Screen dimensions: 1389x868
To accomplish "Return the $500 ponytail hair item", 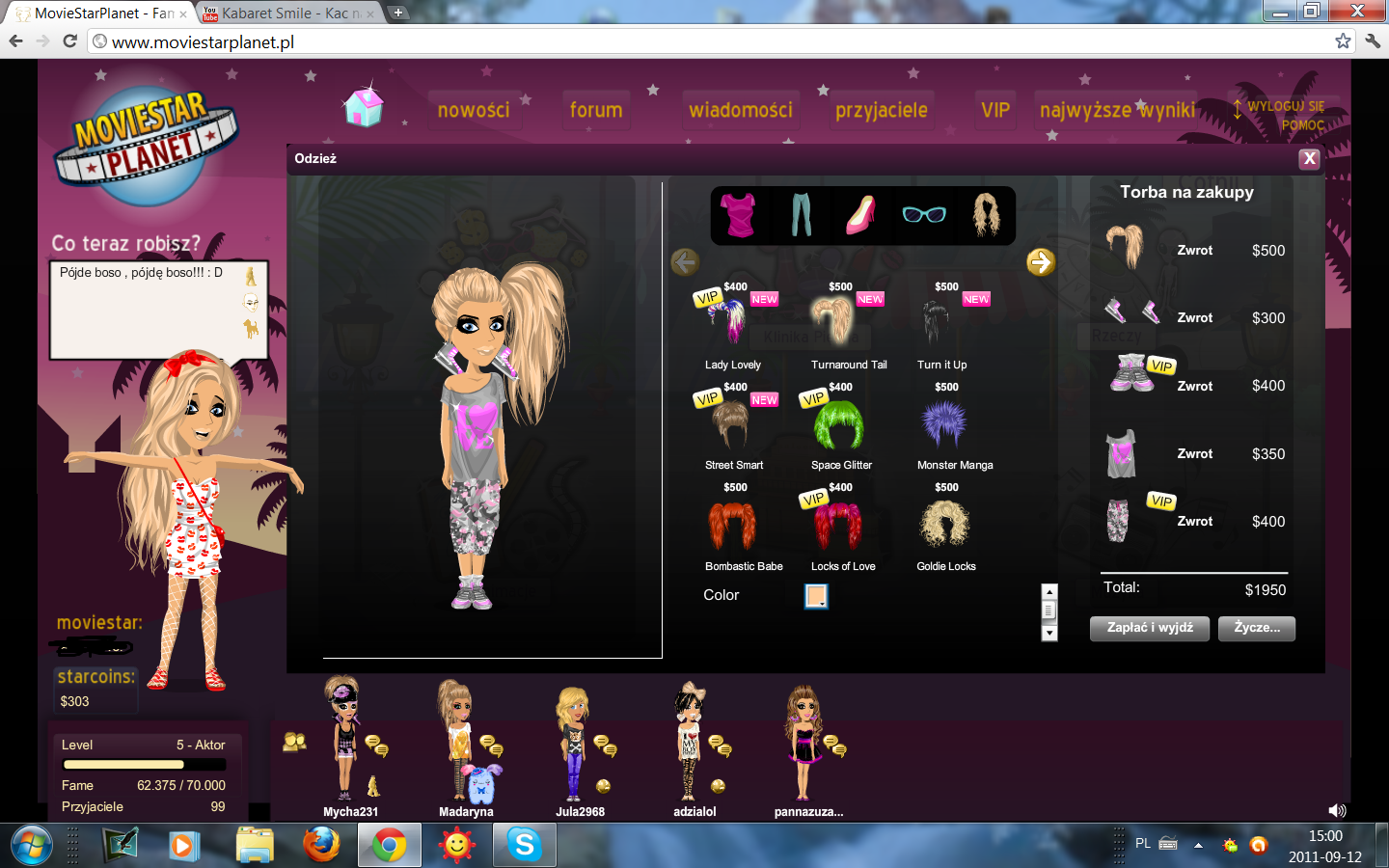I will click(x=1195, y=250).
